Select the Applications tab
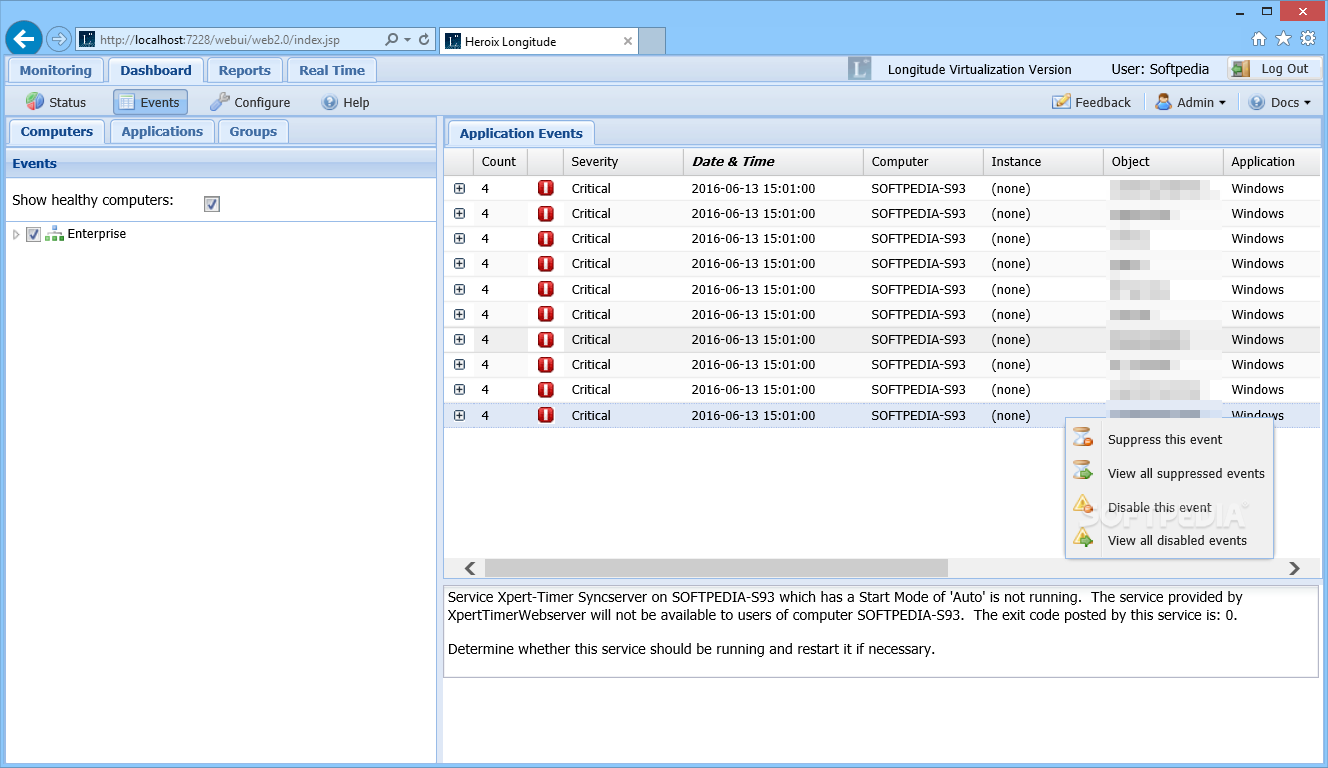Image resolution: width=1328 pixels, height=768 pixels. coord(162,131)
